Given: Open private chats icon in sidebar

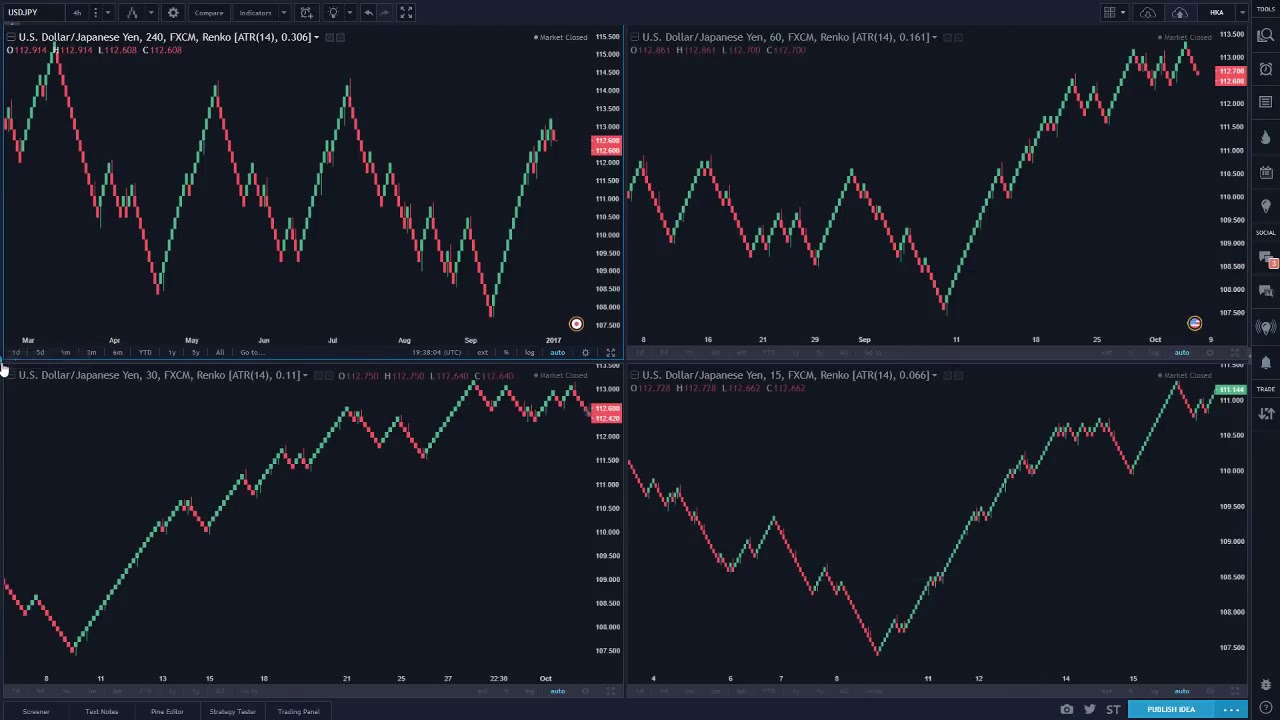Looking at the screenshot, I should [1266, 293].
